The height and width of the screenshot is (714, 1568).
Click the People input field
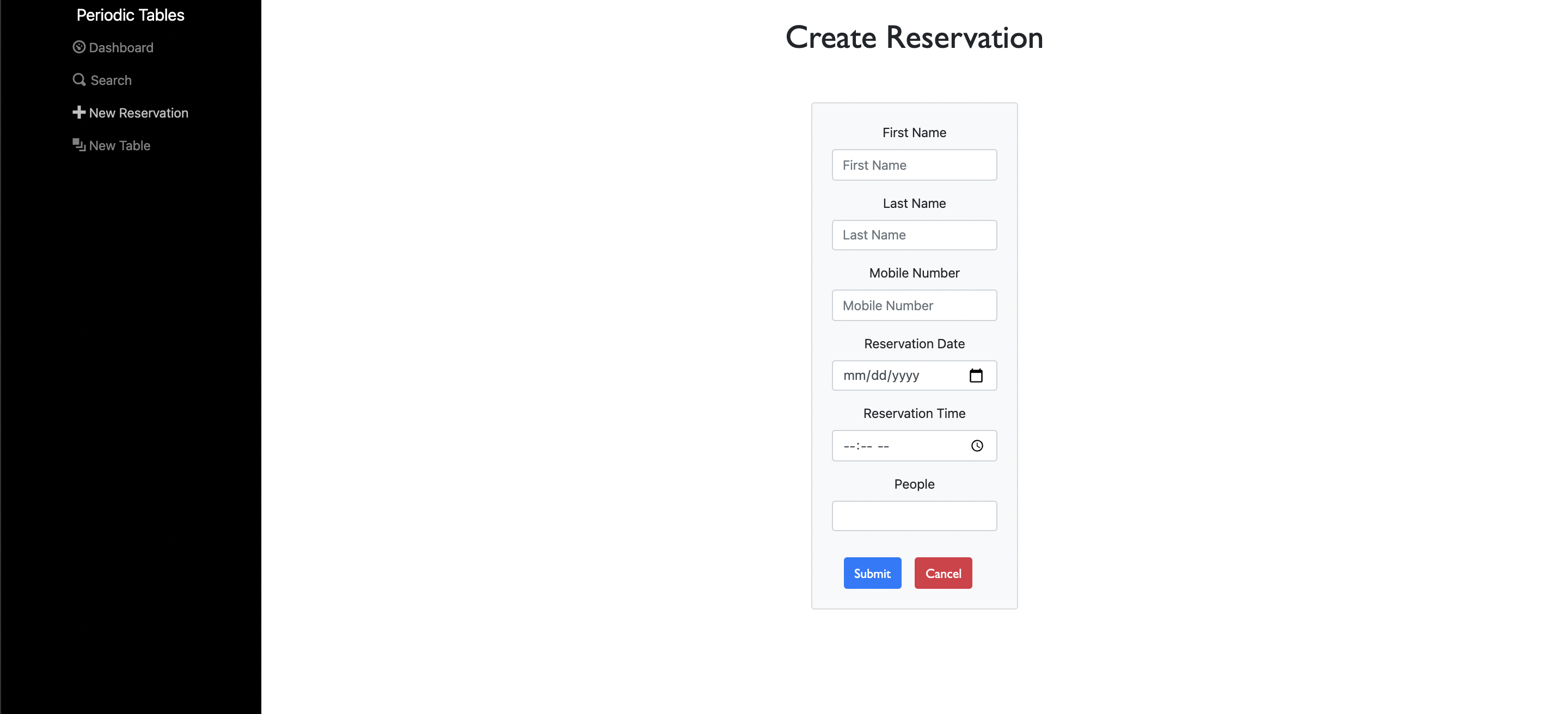(914, 515)
